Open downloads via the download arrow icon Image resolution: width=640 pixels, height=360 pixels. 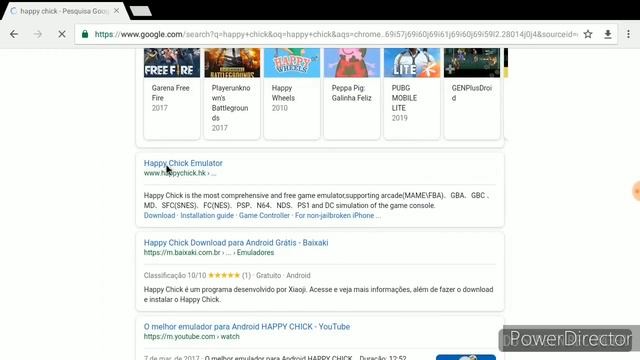tap(608, 34)
